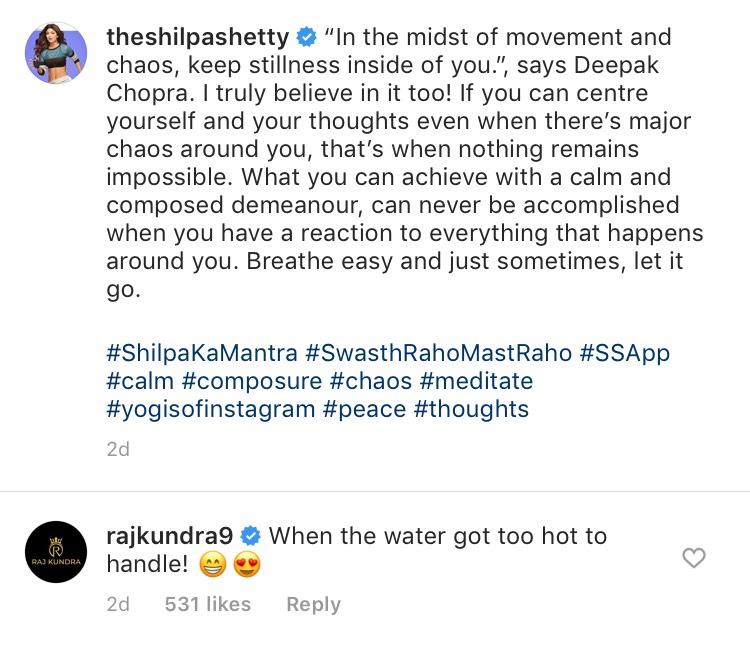
Task: Click the theshilpashetty username
Action: [198, 38]
